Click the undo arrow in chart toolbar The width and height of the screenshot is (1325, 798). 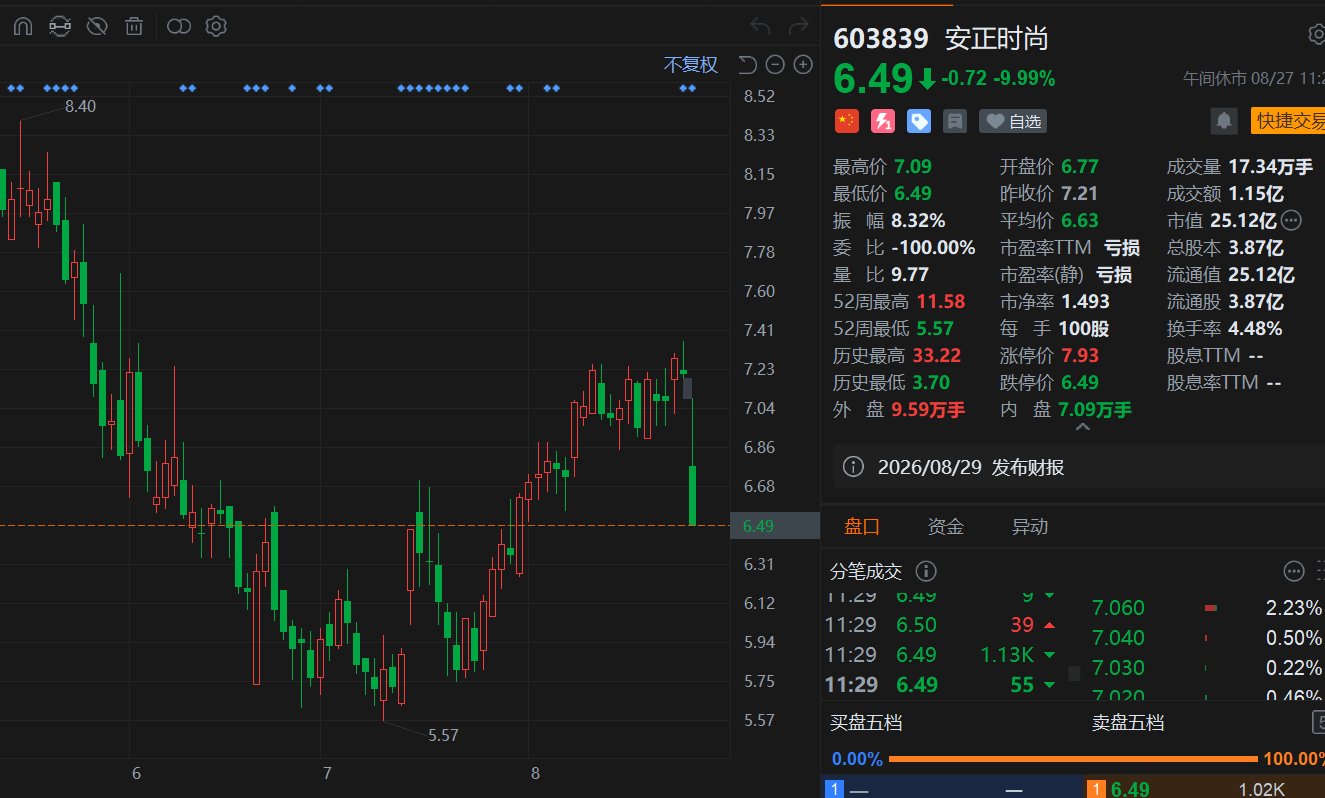point(760,26)
